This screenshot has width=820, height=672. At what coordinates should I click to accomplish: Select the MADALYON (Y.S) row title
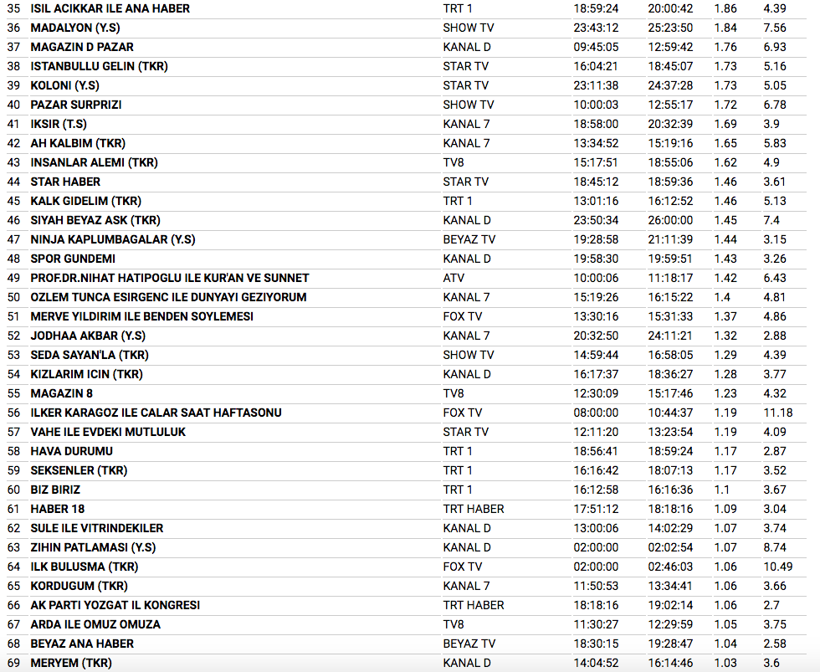coord(75,28)
